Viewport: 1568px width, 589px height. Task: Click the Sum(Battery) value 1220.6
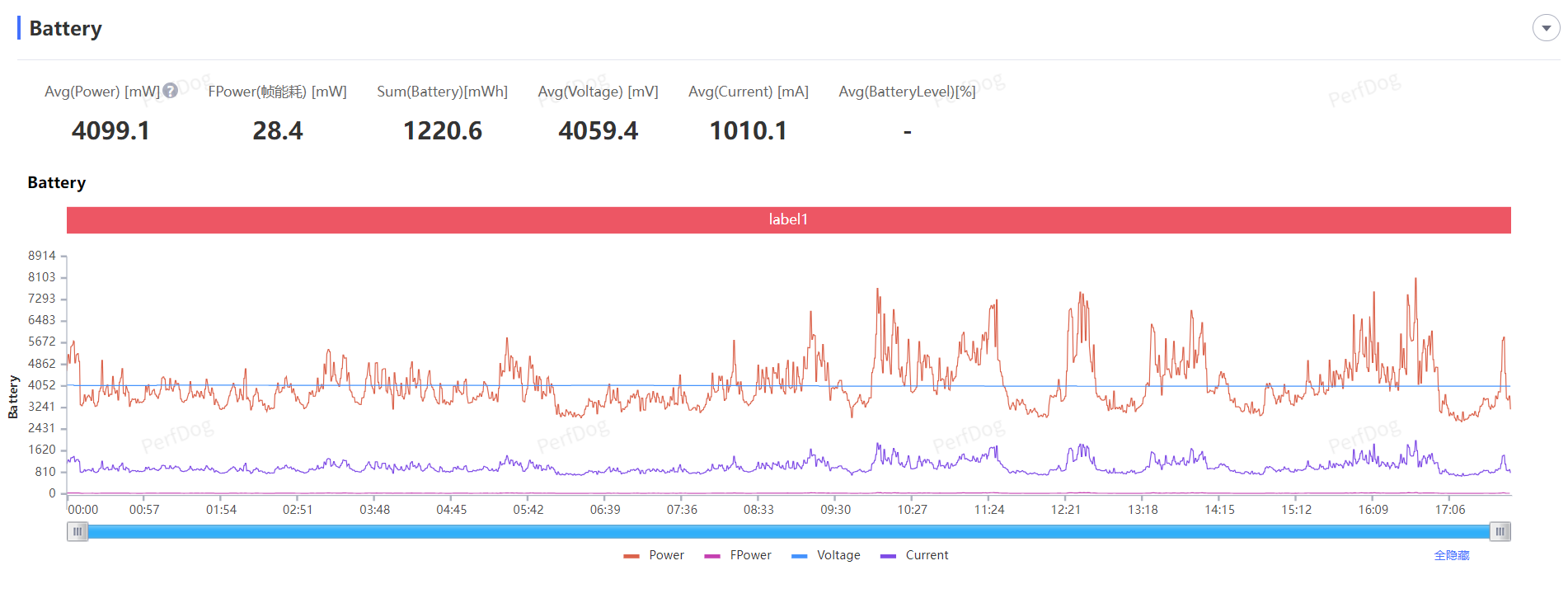[442, 130]
